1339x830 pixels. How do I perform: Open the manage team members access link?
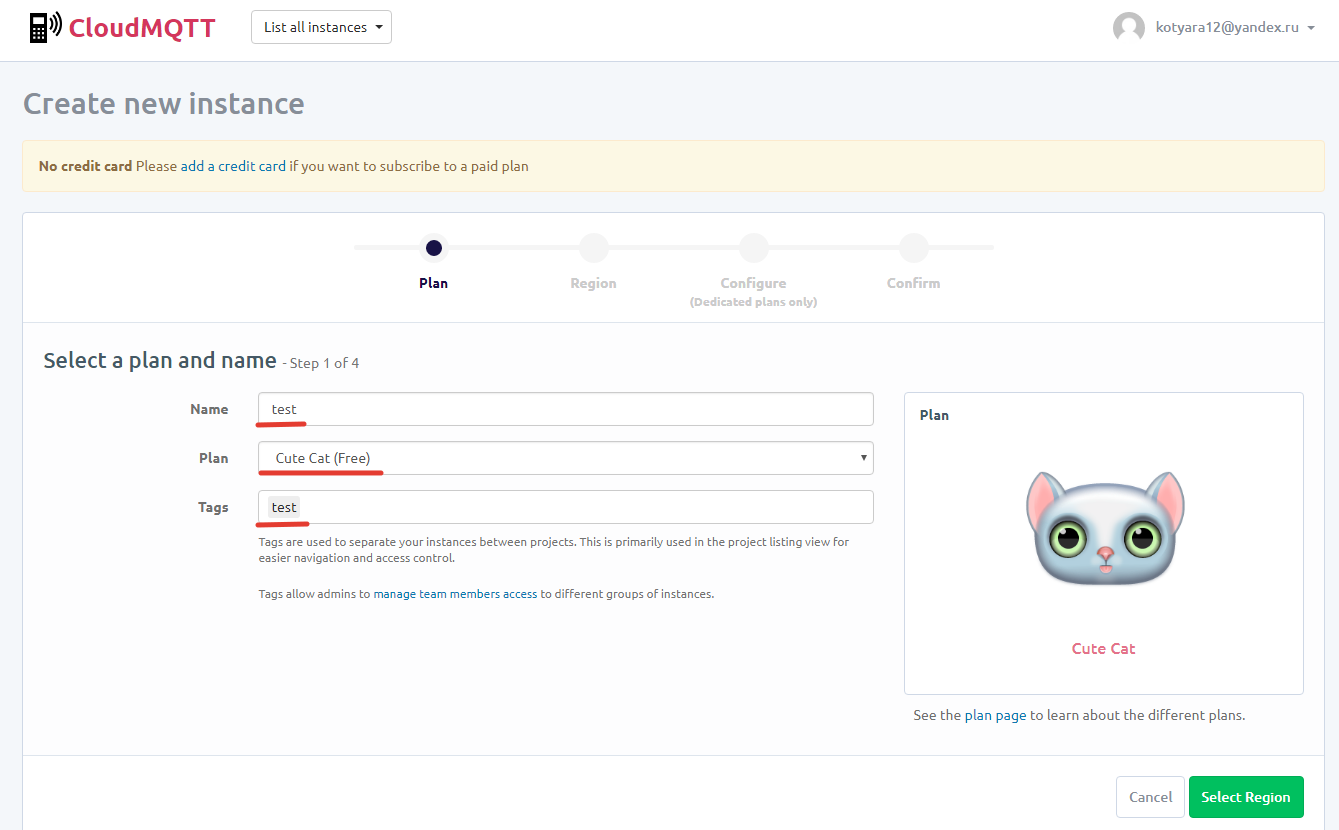point(455,594)
